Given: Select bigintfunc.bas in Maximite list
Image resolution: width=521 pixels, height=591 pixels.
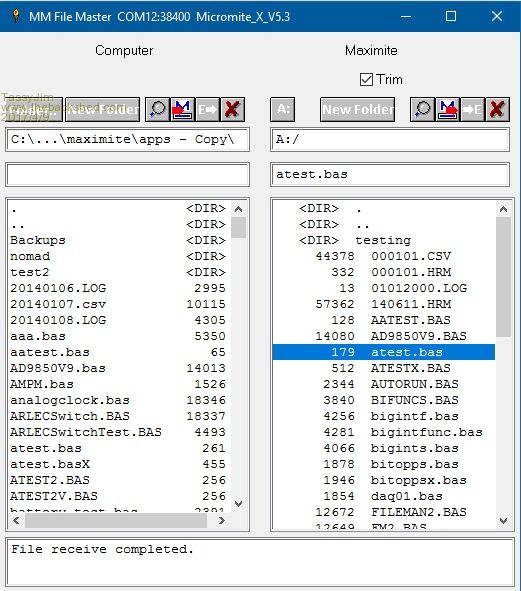Looking at the screenshot, I should [384, 432].
